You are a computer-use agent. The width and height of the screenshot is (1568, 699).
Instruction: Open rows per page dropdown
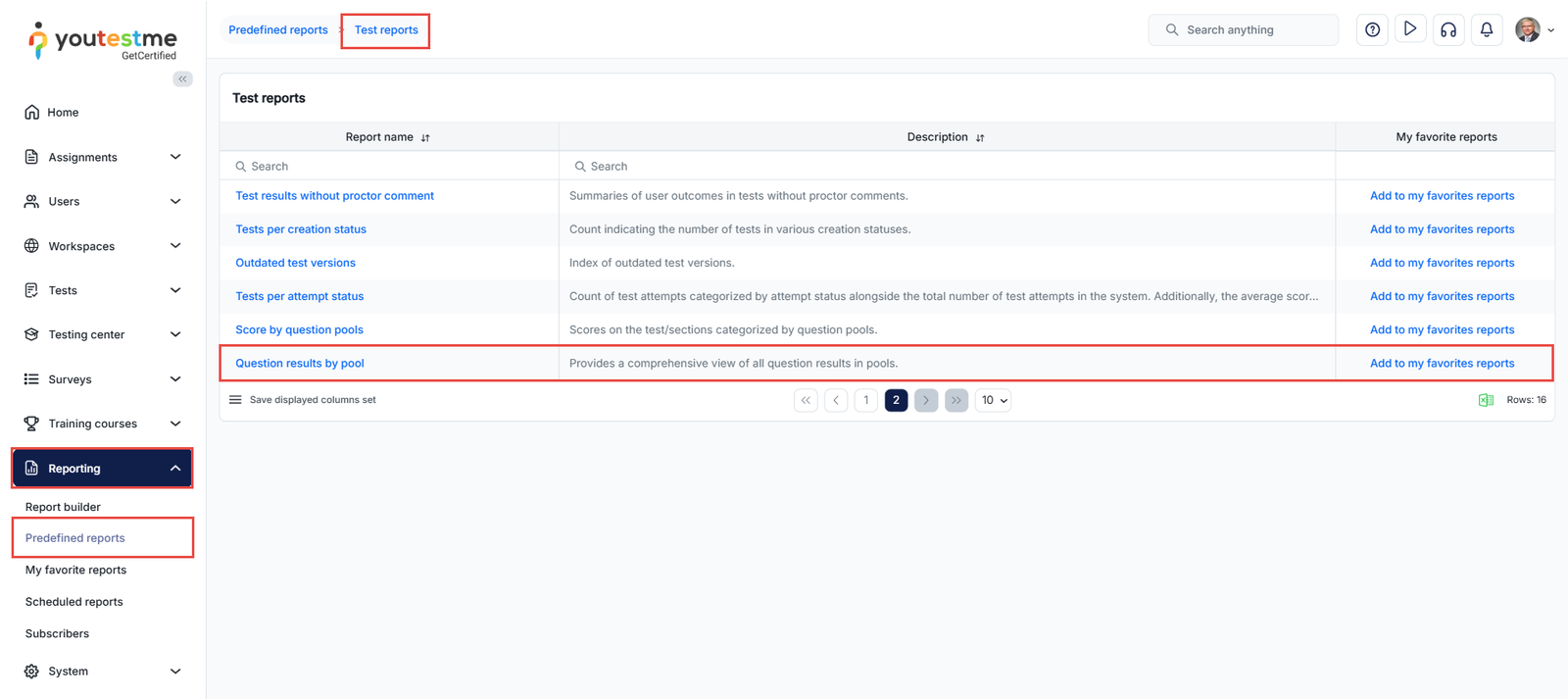pos(993,400)
